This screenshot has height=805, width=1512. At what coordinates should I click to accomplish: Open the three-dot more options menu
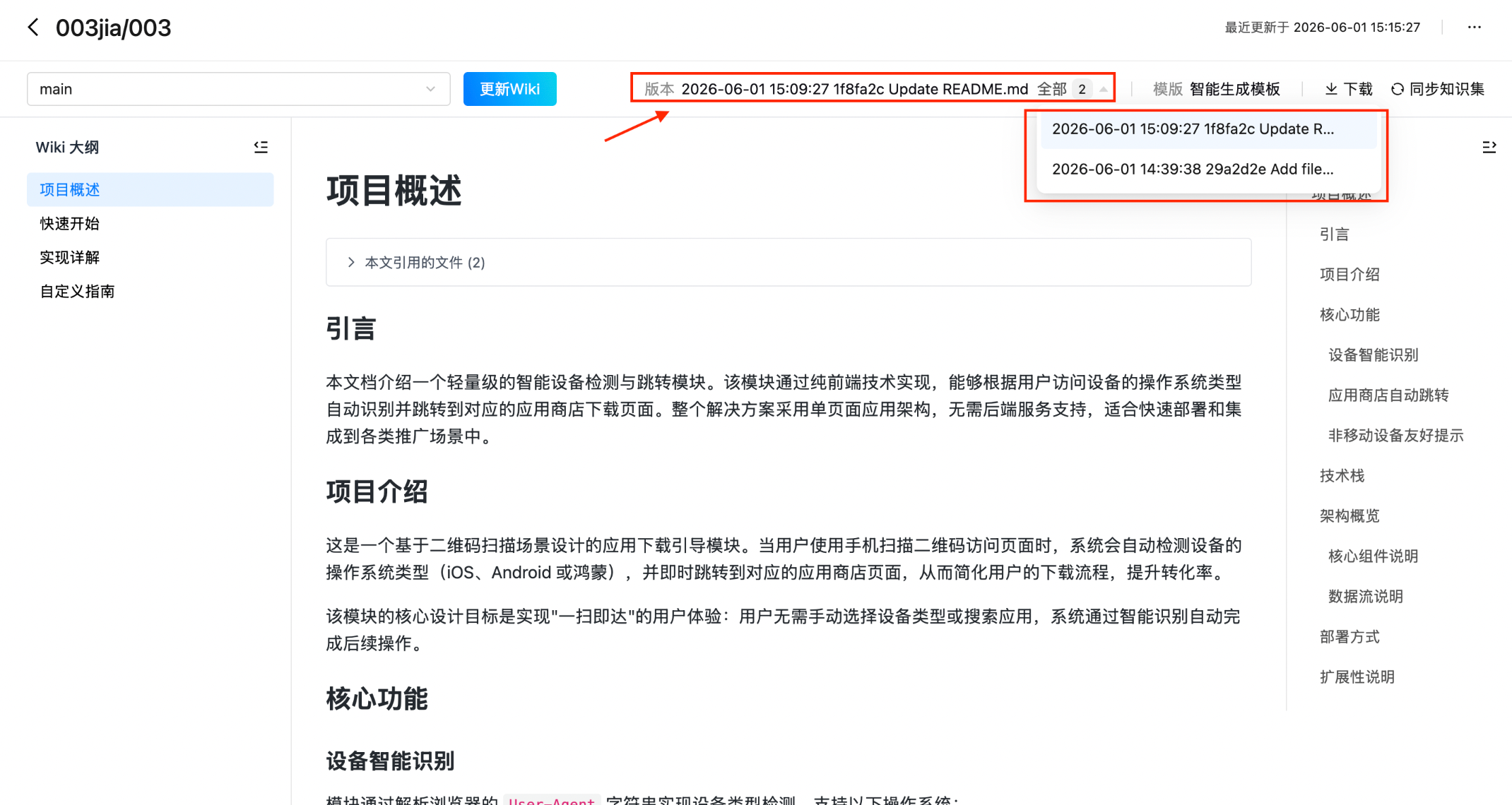[x=1474, y=28]
